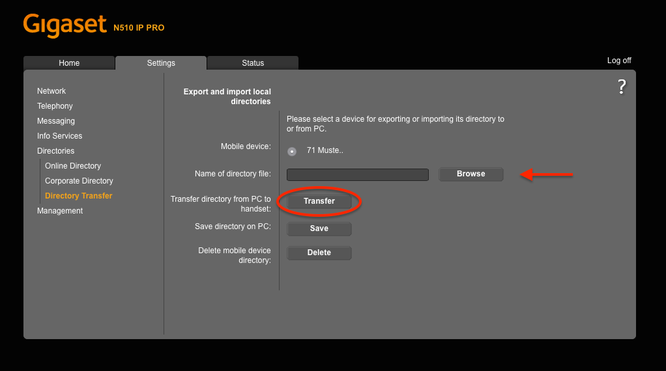Open the Management section
666x371 pixels.
tap(60, 211)
